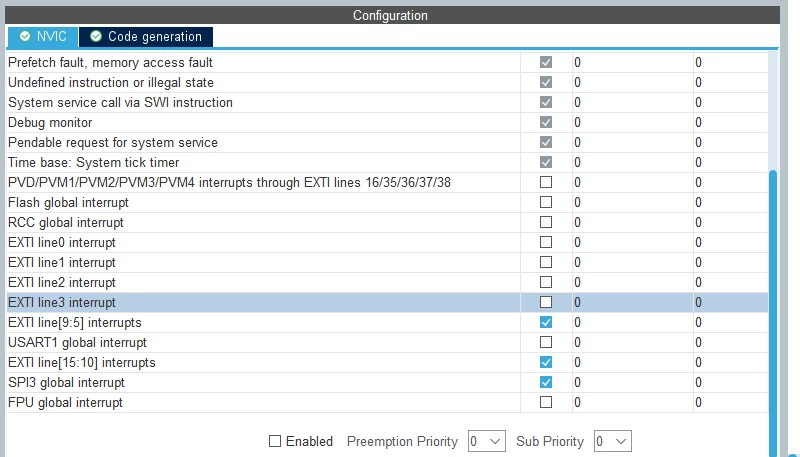The image size is (800, 457).
Task: Disable EXTI line[15:10] interrupts checkbox
Action: pos(546,362)
